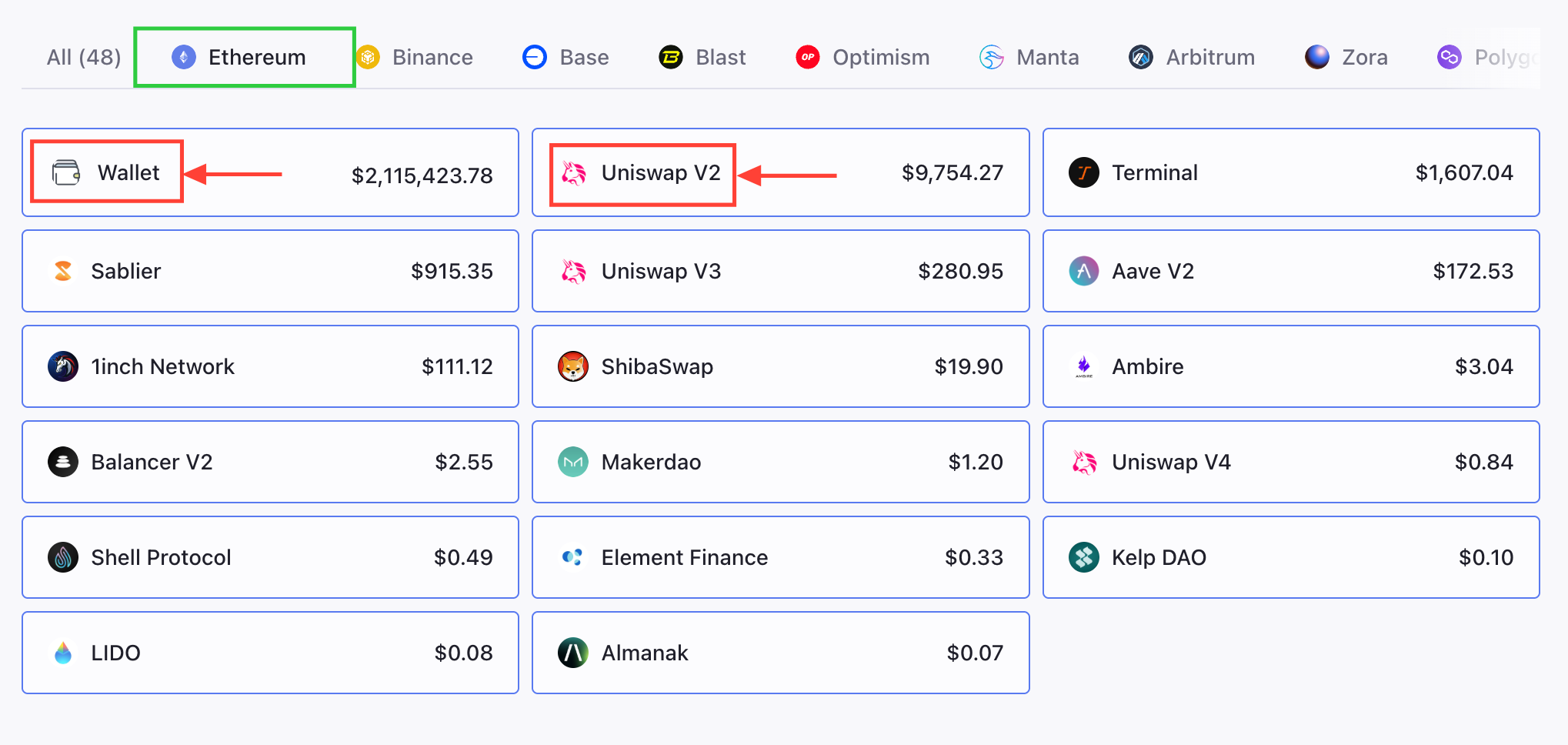Image resolution: width=1568 pixels, height=745 pixels.
Task: Click the Shell Protocol entry
Action: (x=269, y=557)
